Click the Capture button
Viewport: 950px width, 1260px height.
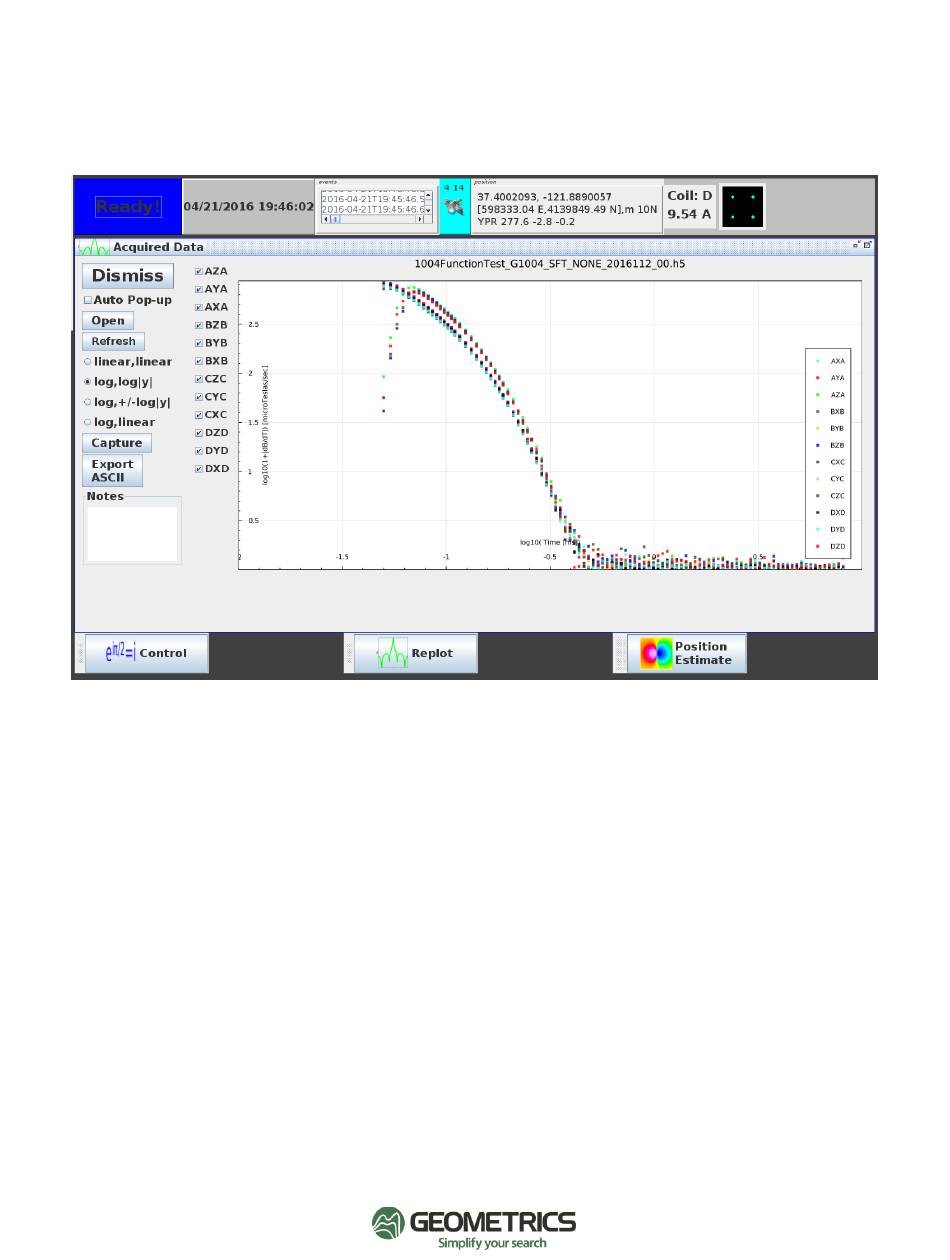[116, 443]
